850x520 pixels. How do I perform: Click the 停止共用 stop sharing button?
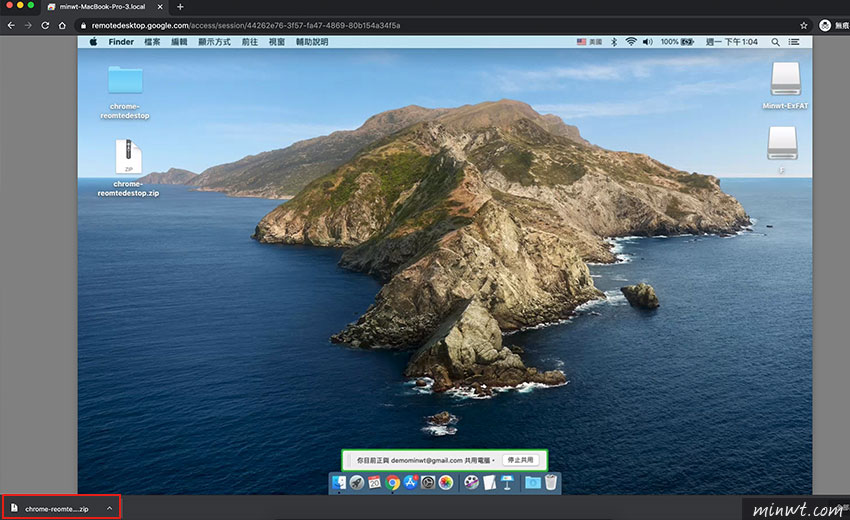pyautogui.click(x=520, y=460)
